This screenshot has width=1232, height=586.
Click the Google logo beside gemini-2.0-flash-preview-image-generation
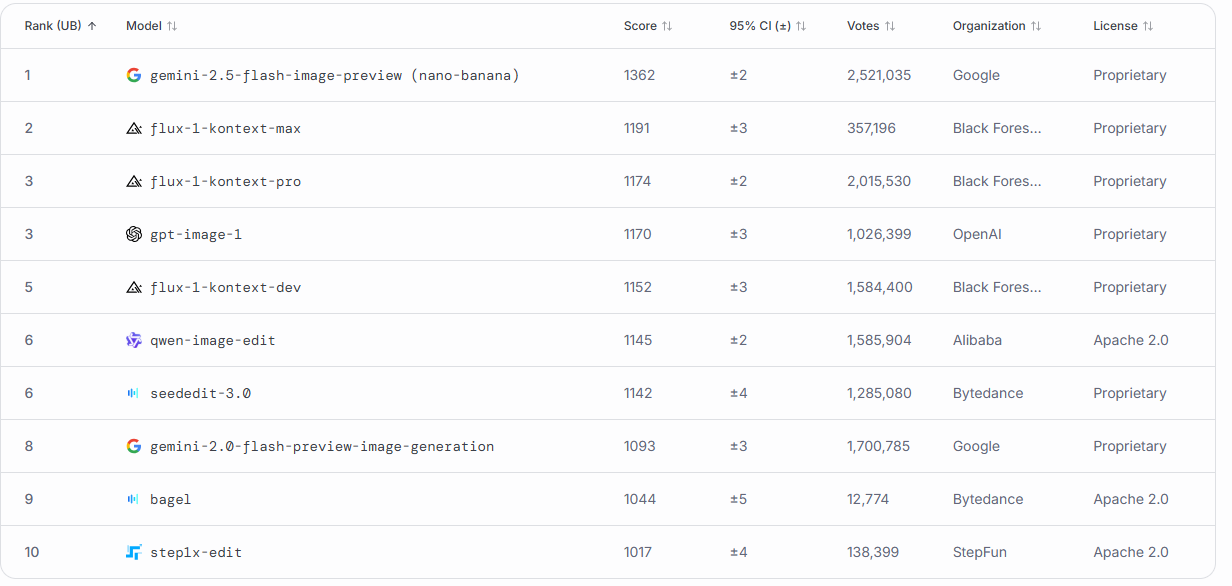pos(134,446)
